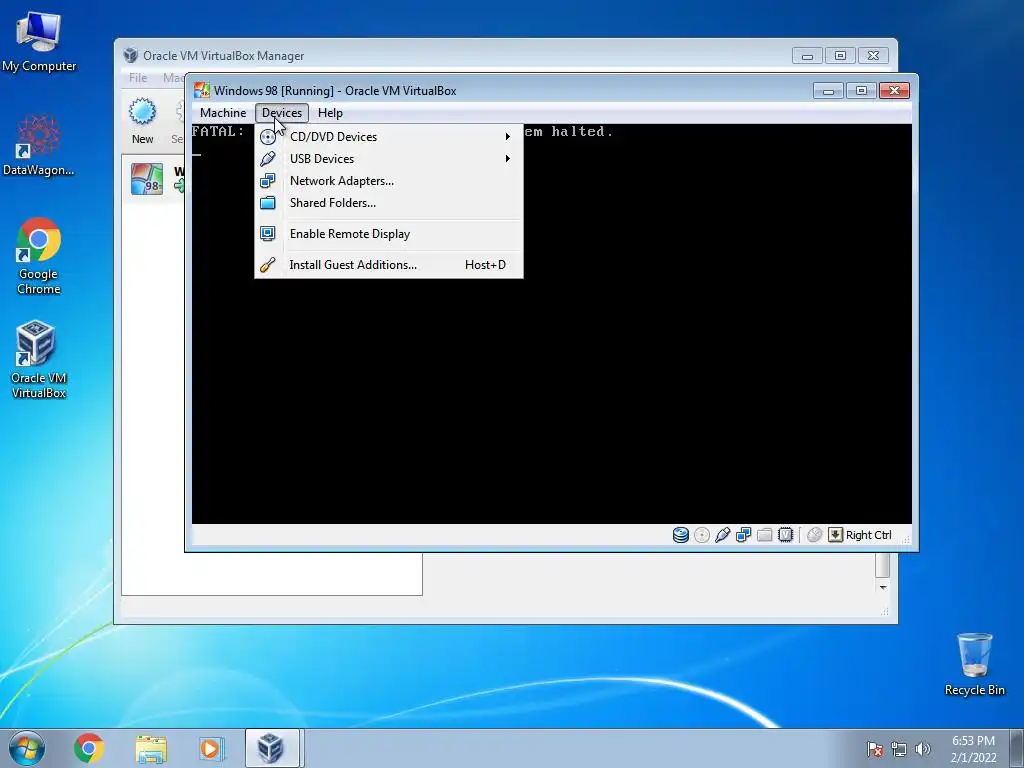Click the virtualization chip icon in status bar
The image size is (1024, 768).
[786, 535]
